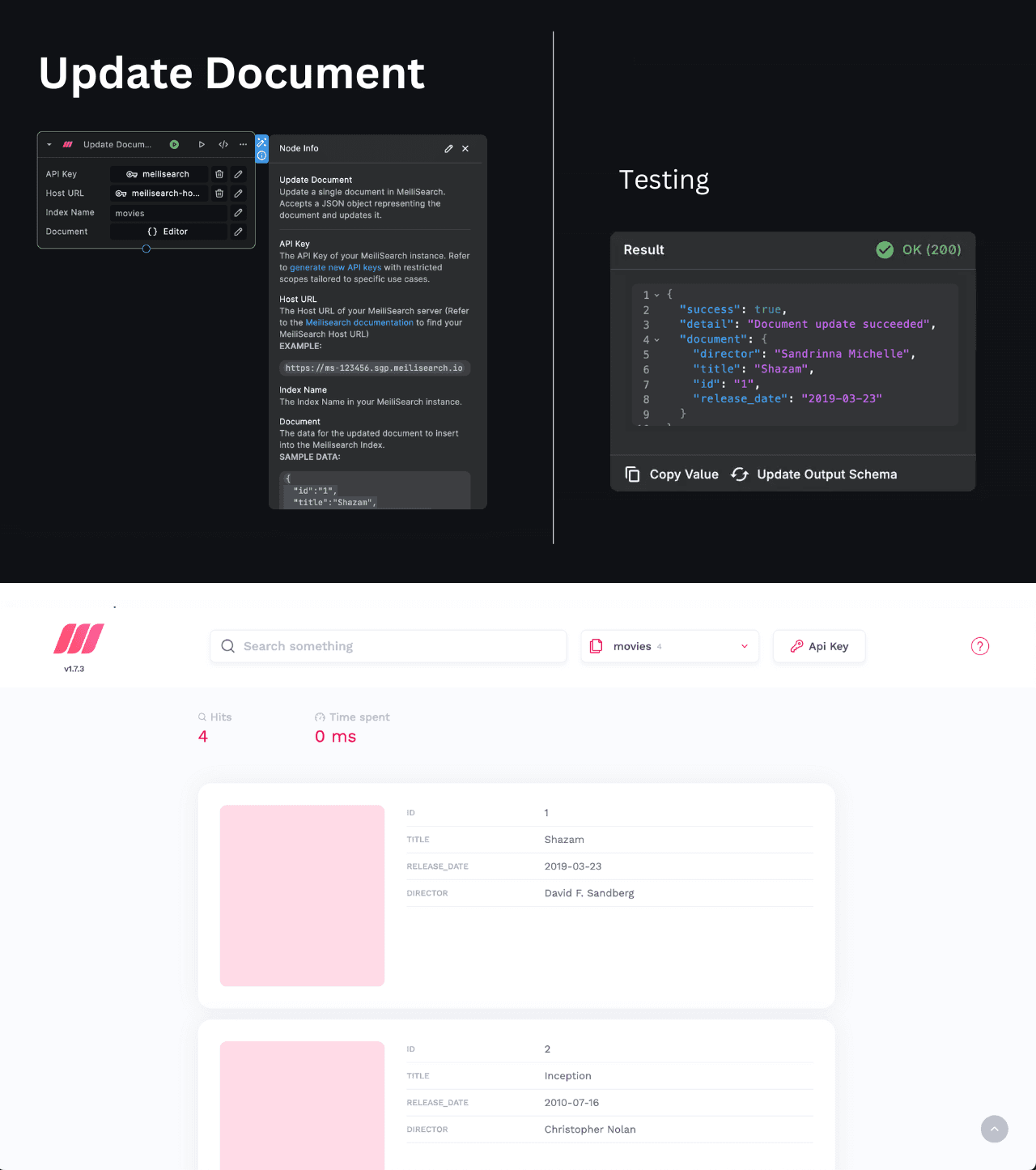1036x1170 pixels.
Task: Expand the index selector chevron arrow
Action: [745, 646]
